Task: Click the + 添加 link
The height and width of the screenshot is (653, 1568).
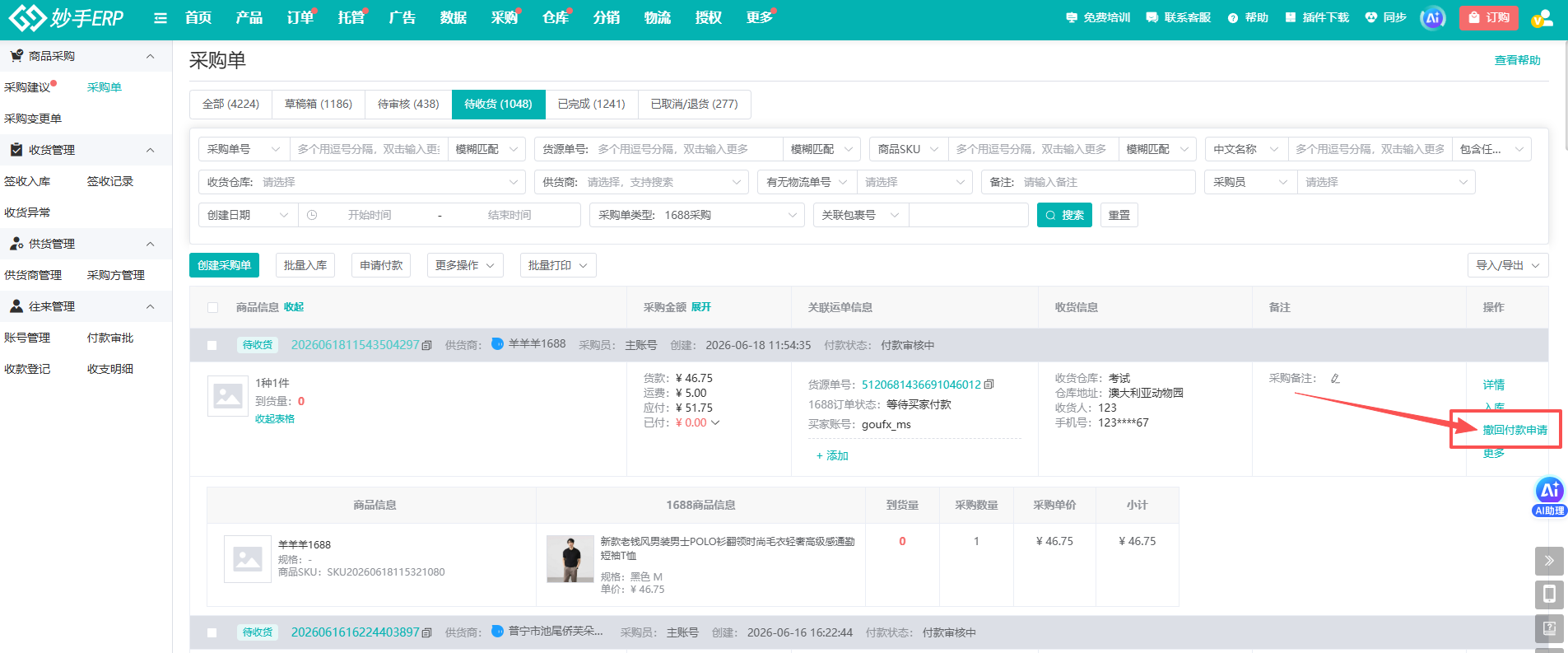Action: pyautogui.click(x=832, y=455)
